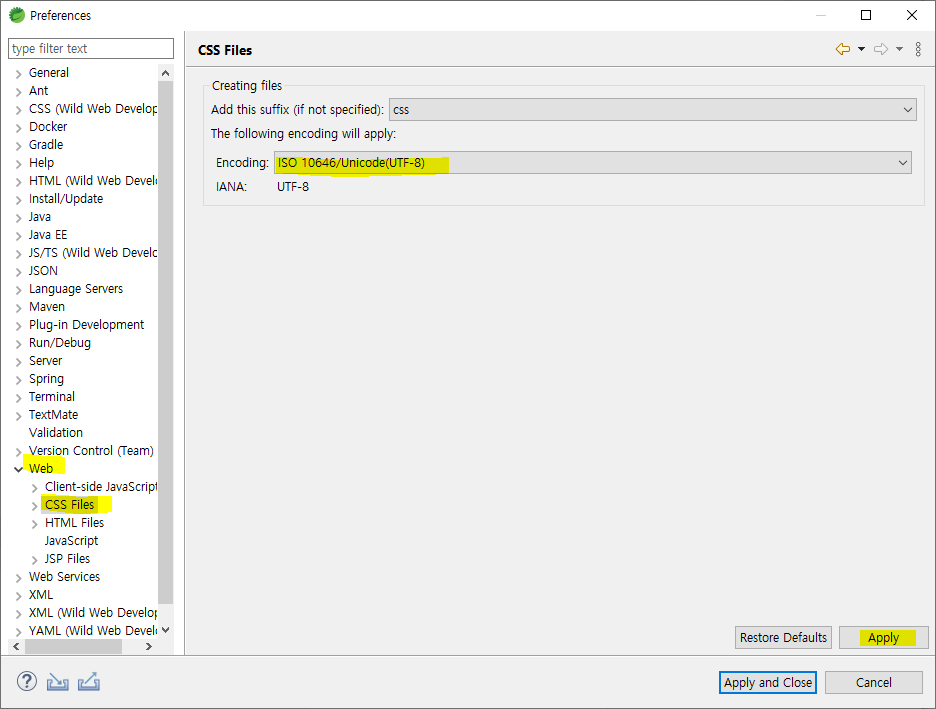Click the tree horizontal scroll right arrow
The image size is (936, 709).
149,646
